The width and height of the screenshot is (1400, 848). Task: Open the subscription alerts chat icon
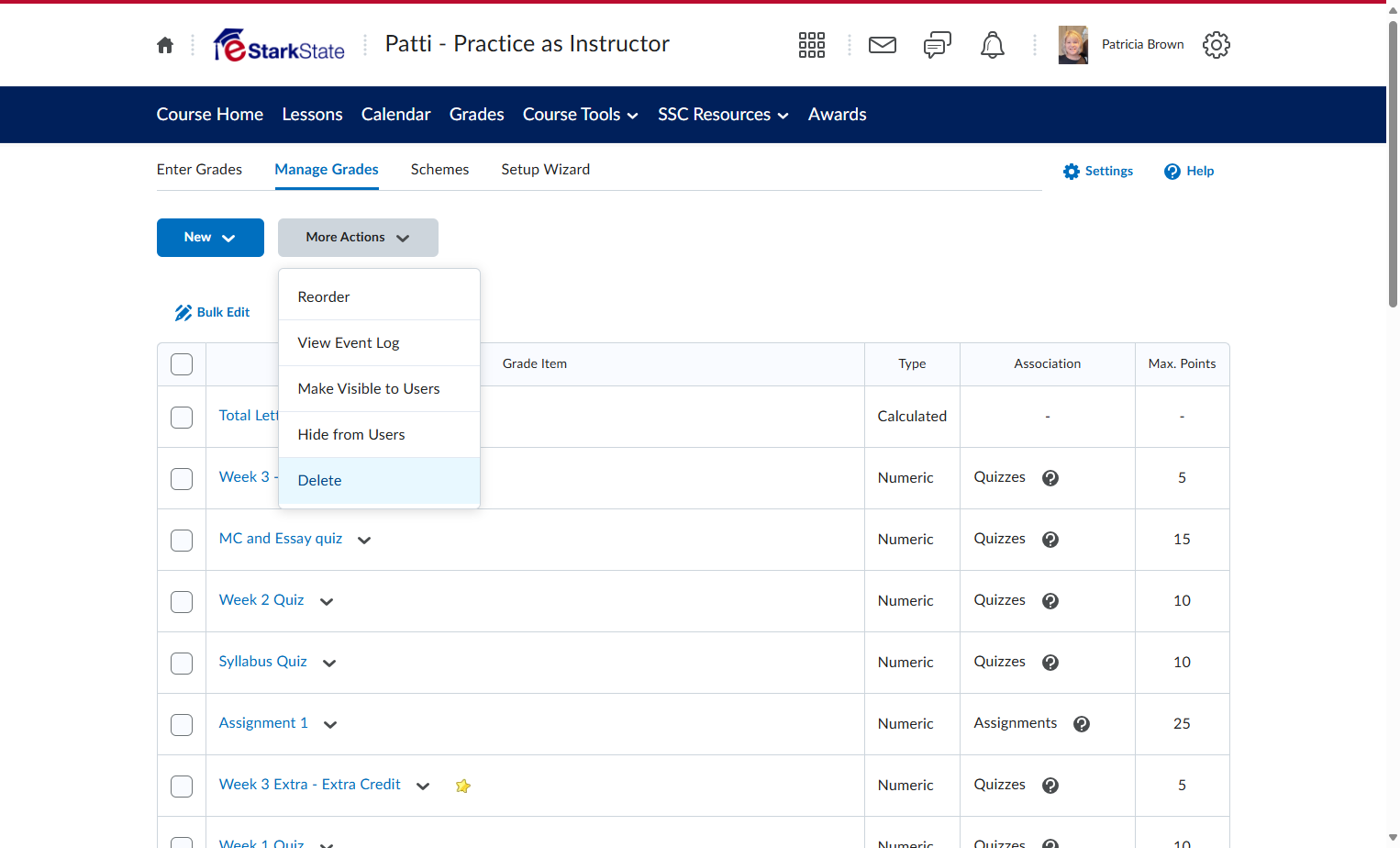tap(938, 45)
